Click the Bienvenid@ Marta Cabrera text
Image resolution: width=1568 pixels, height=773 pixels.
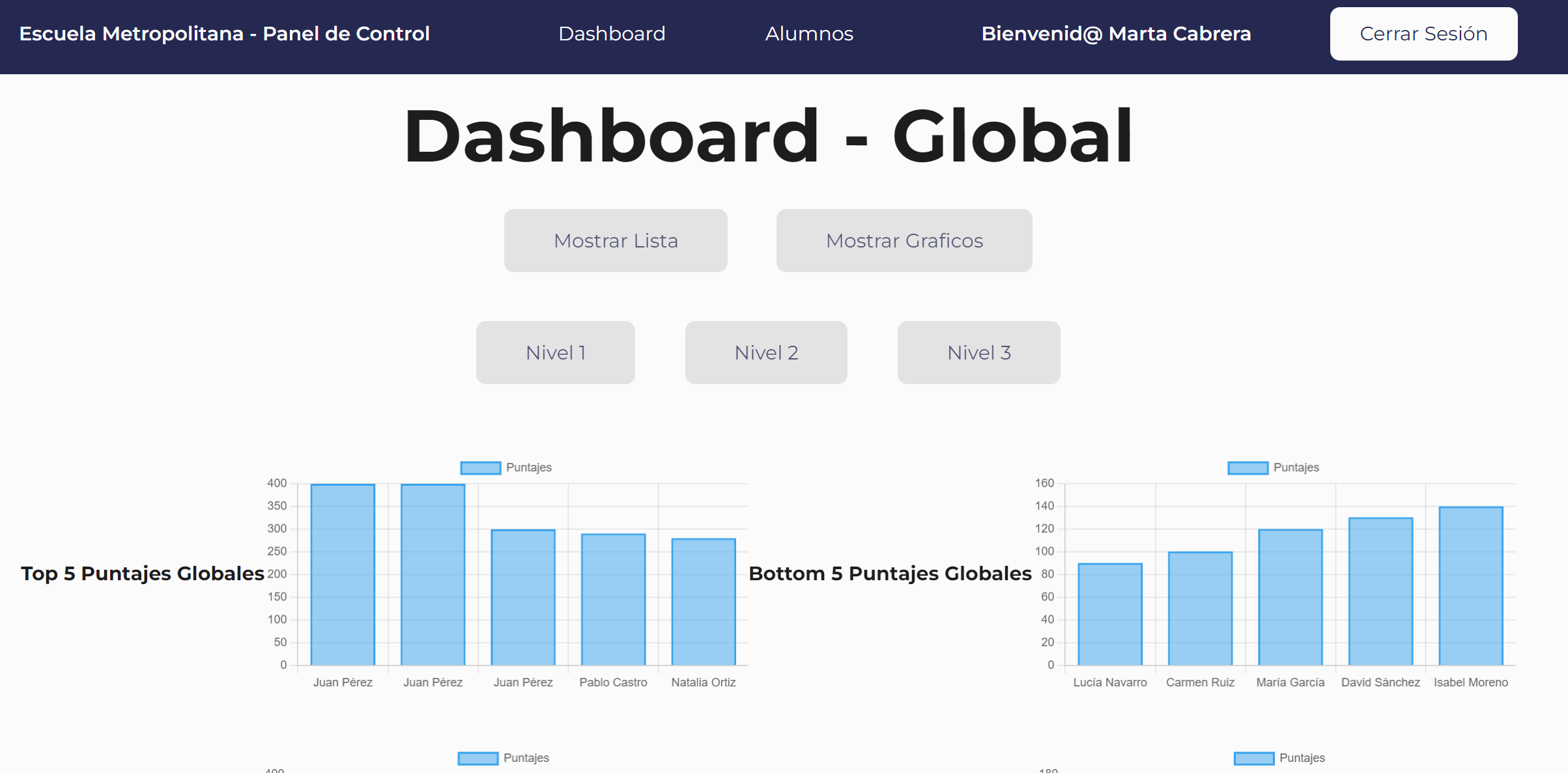[x=1116, y=34]
